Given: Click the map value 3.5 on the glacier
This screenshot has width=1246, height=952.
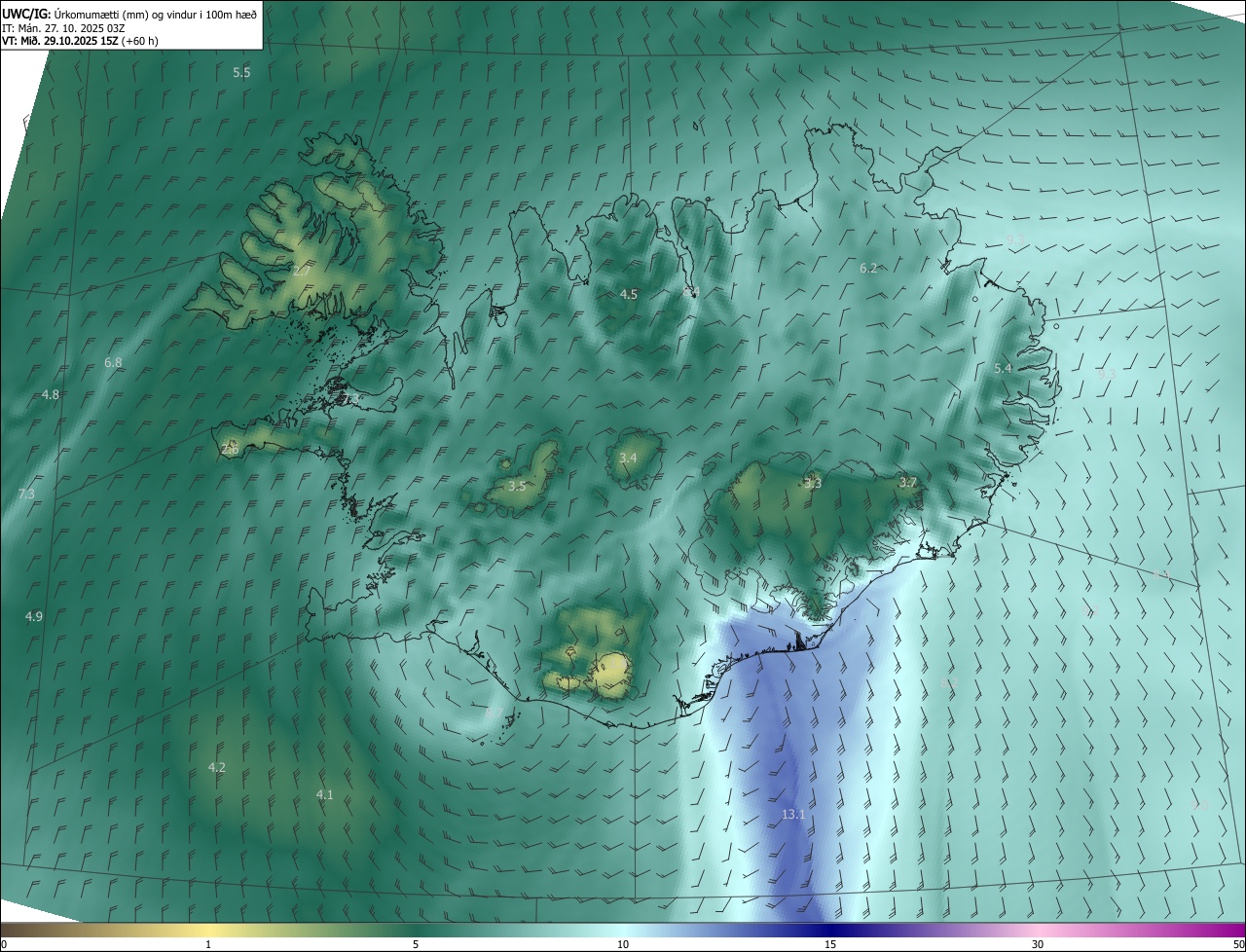Looking at the screenshot, I should click(x=517, y=486).
